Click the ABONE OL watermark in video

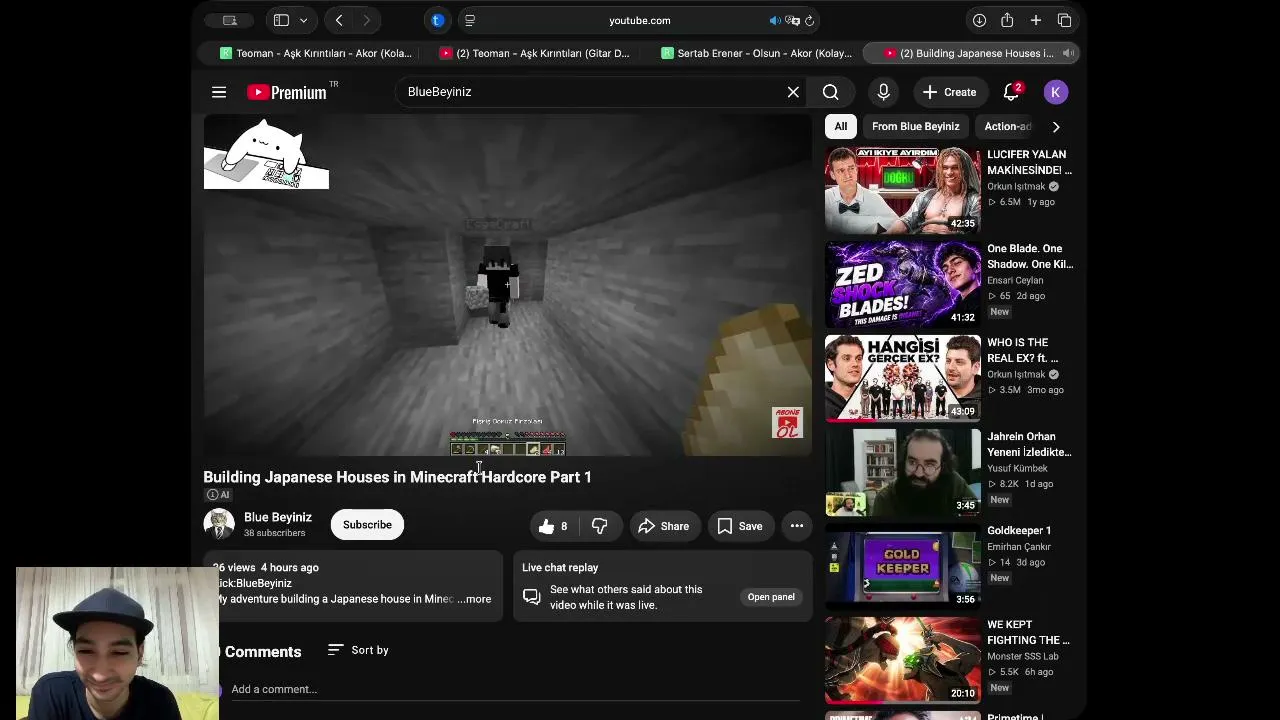[x=787, y=423]
